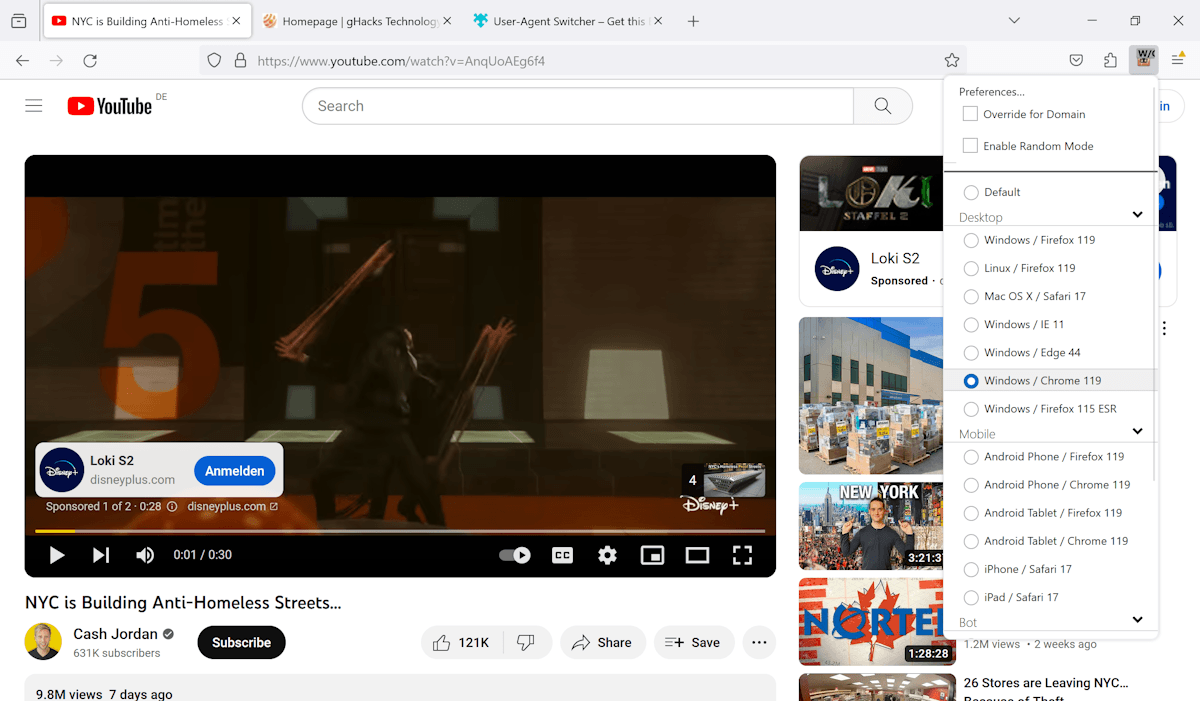Screen dimensions: 1200x701
Task: Click the video progress bar
Action: [400, 531]
